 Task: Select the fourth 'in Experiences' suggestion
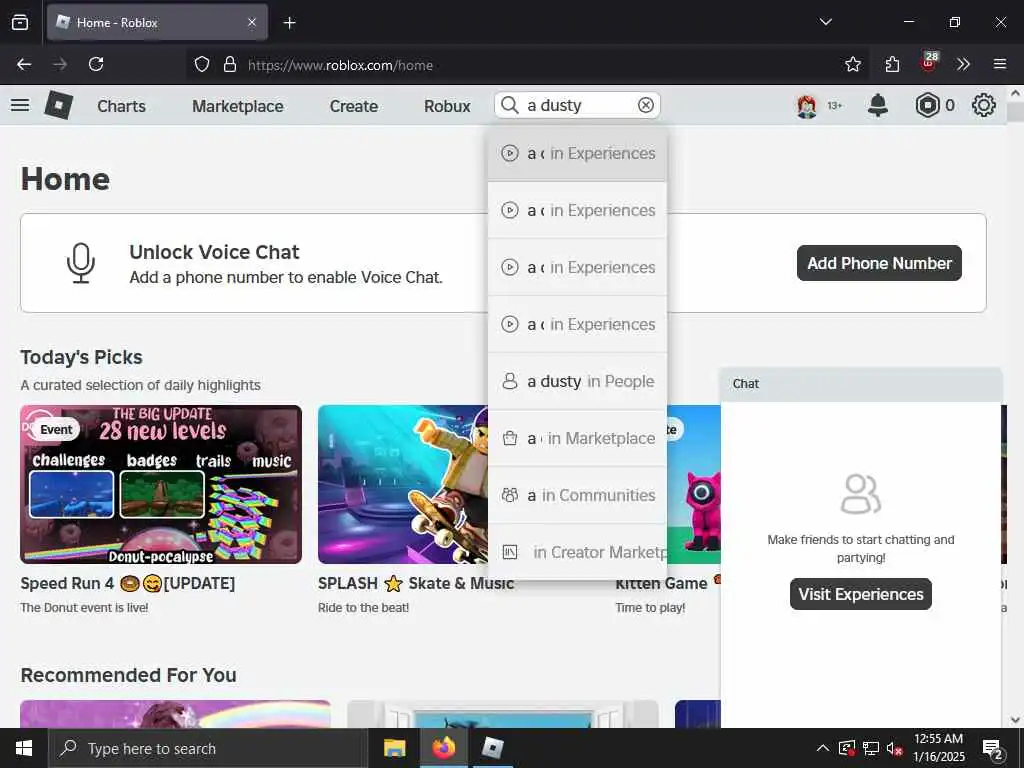click(577, 324)
